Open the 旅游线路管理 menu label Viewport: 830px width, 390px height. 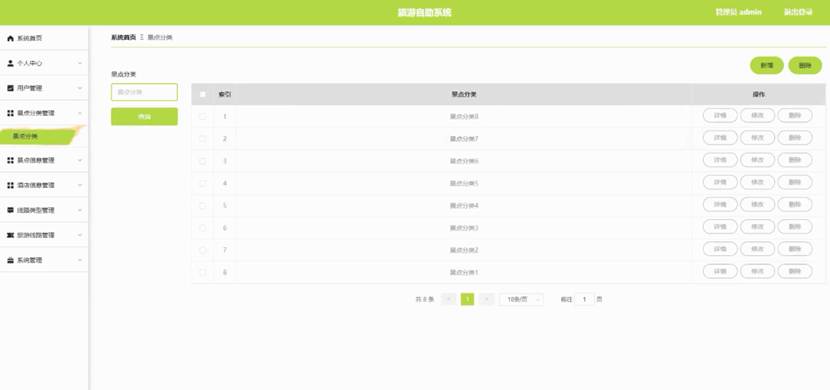tap(35, 235)
